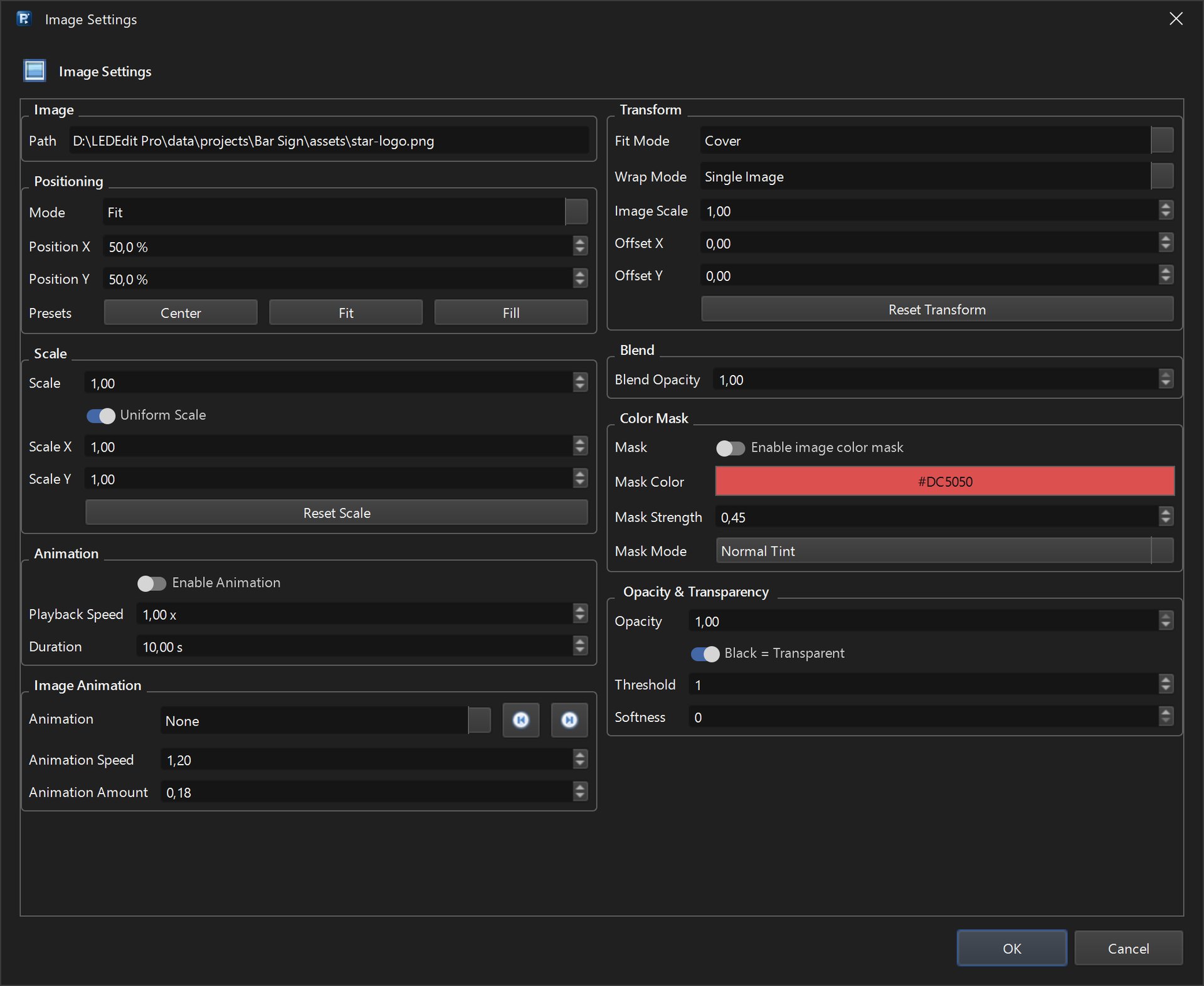
Task: Click Reset Transform button
Action: tap(937, 309)
